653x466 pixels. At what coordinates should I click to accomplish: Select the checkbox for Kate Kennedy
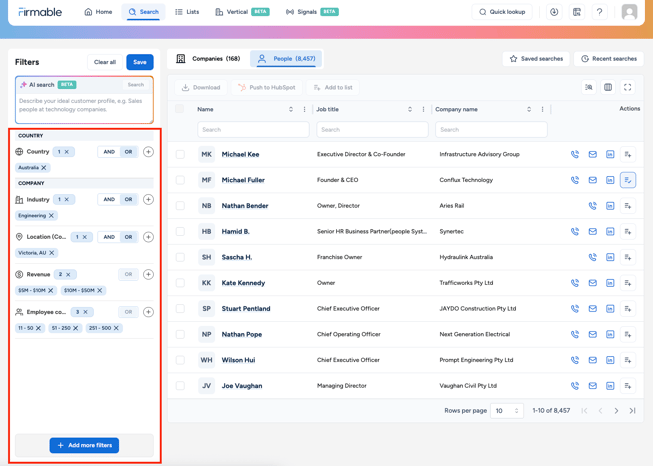(x=180, y=283)
